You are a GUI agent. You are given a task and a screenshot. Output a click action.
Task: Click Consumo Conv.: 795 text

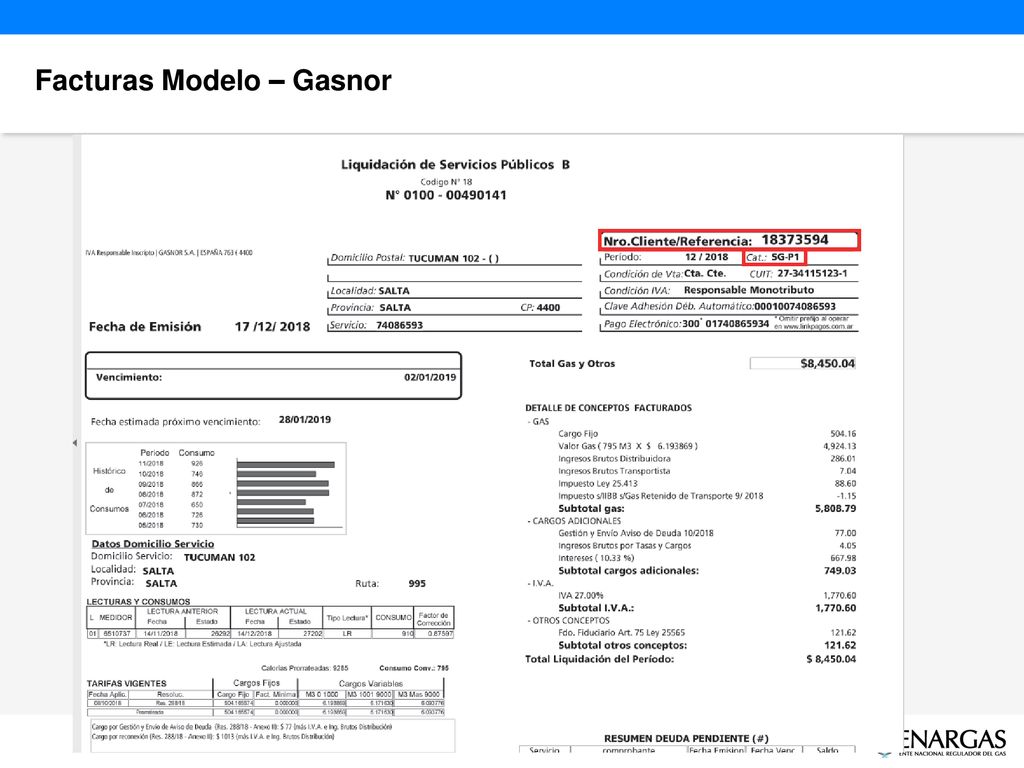pos(414,668)
